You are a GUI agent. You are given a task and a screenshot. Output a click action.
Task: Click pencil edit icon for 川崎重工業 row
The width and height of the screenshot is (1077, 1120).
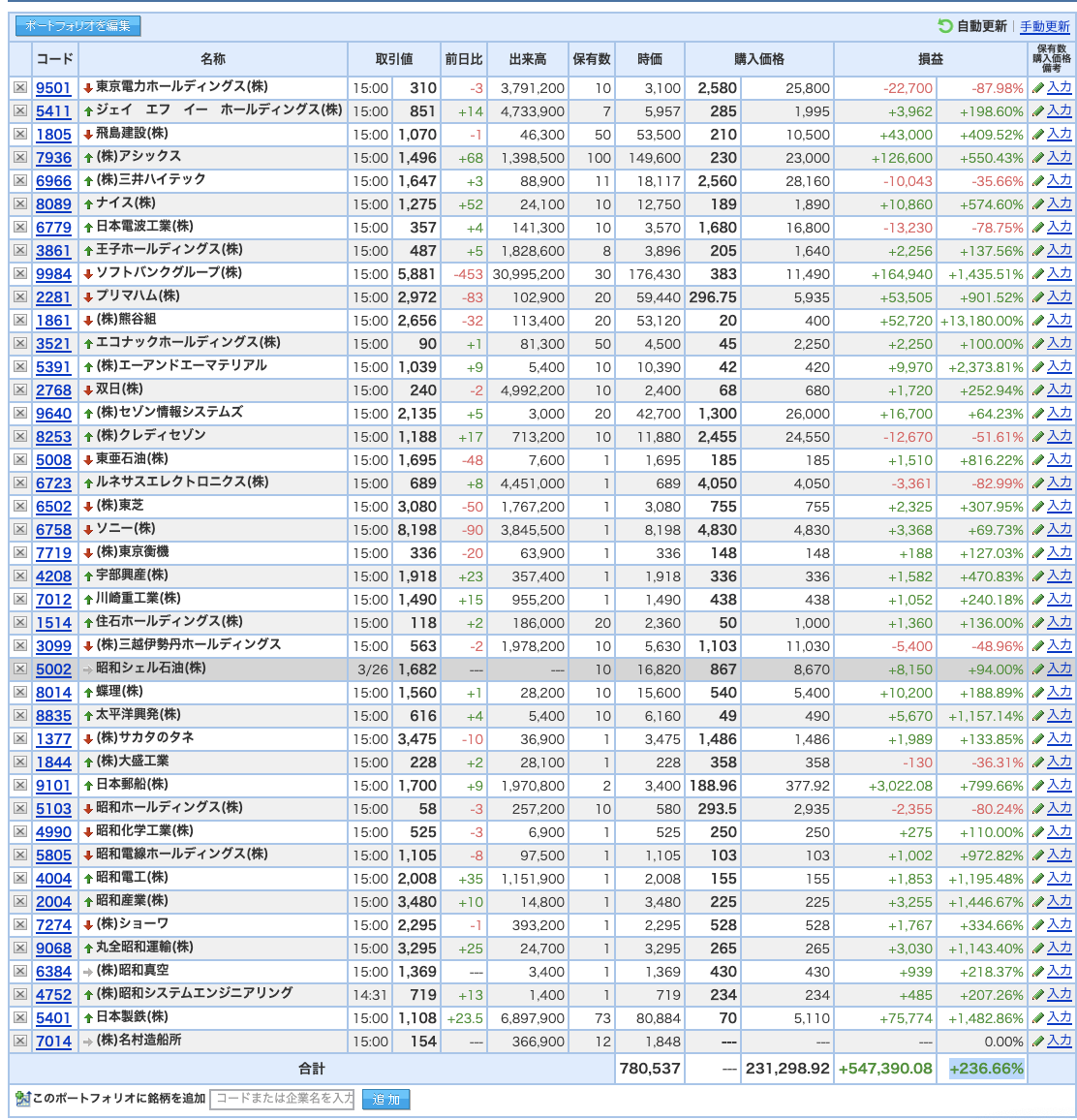1037,600
